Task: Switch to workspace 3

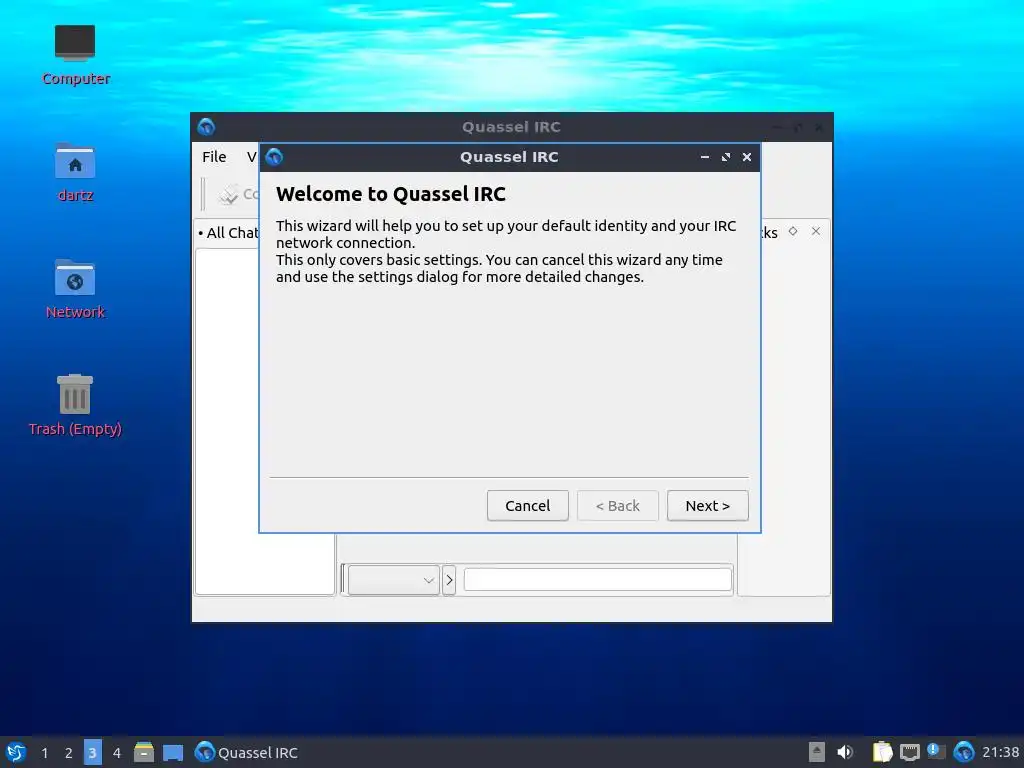Action: click(x=92, y=753)
